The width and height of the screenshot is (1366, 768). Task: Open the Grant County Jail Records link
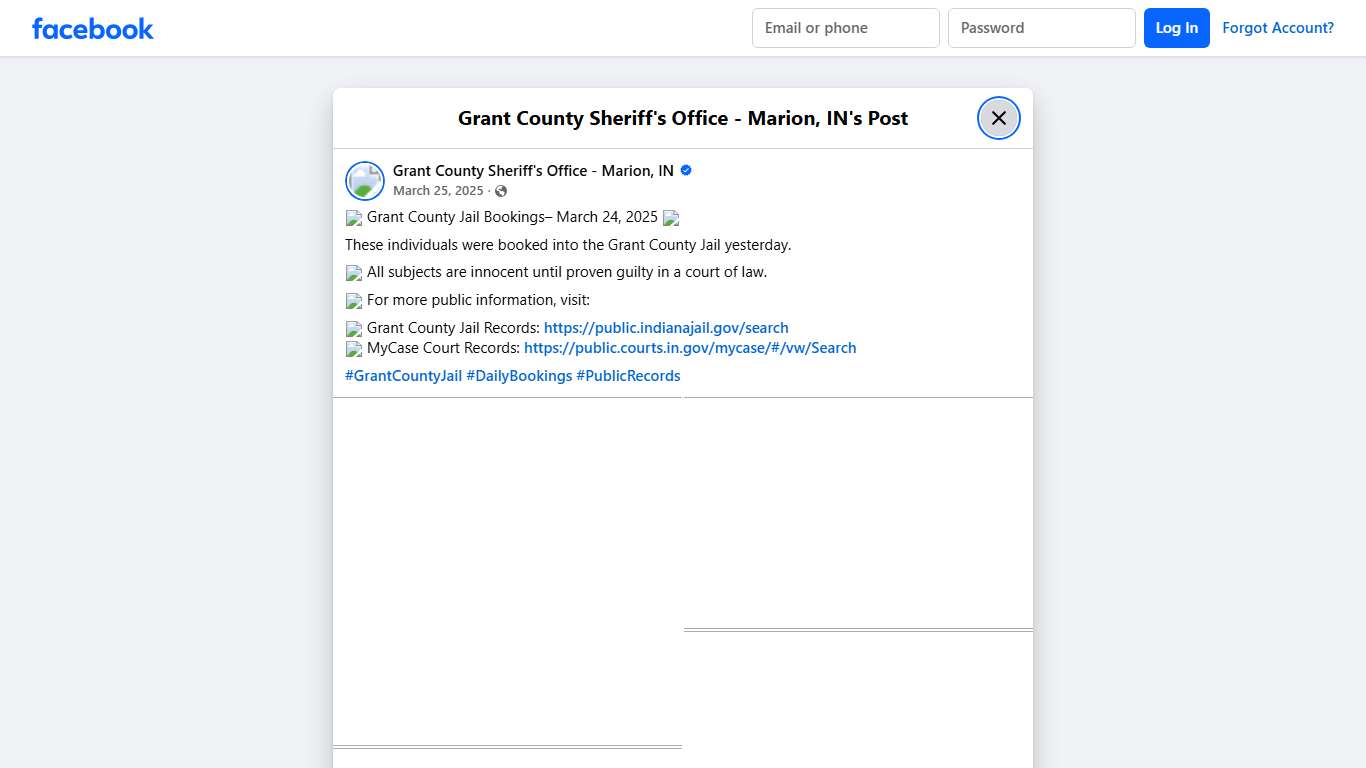click(x=666, y=327)
